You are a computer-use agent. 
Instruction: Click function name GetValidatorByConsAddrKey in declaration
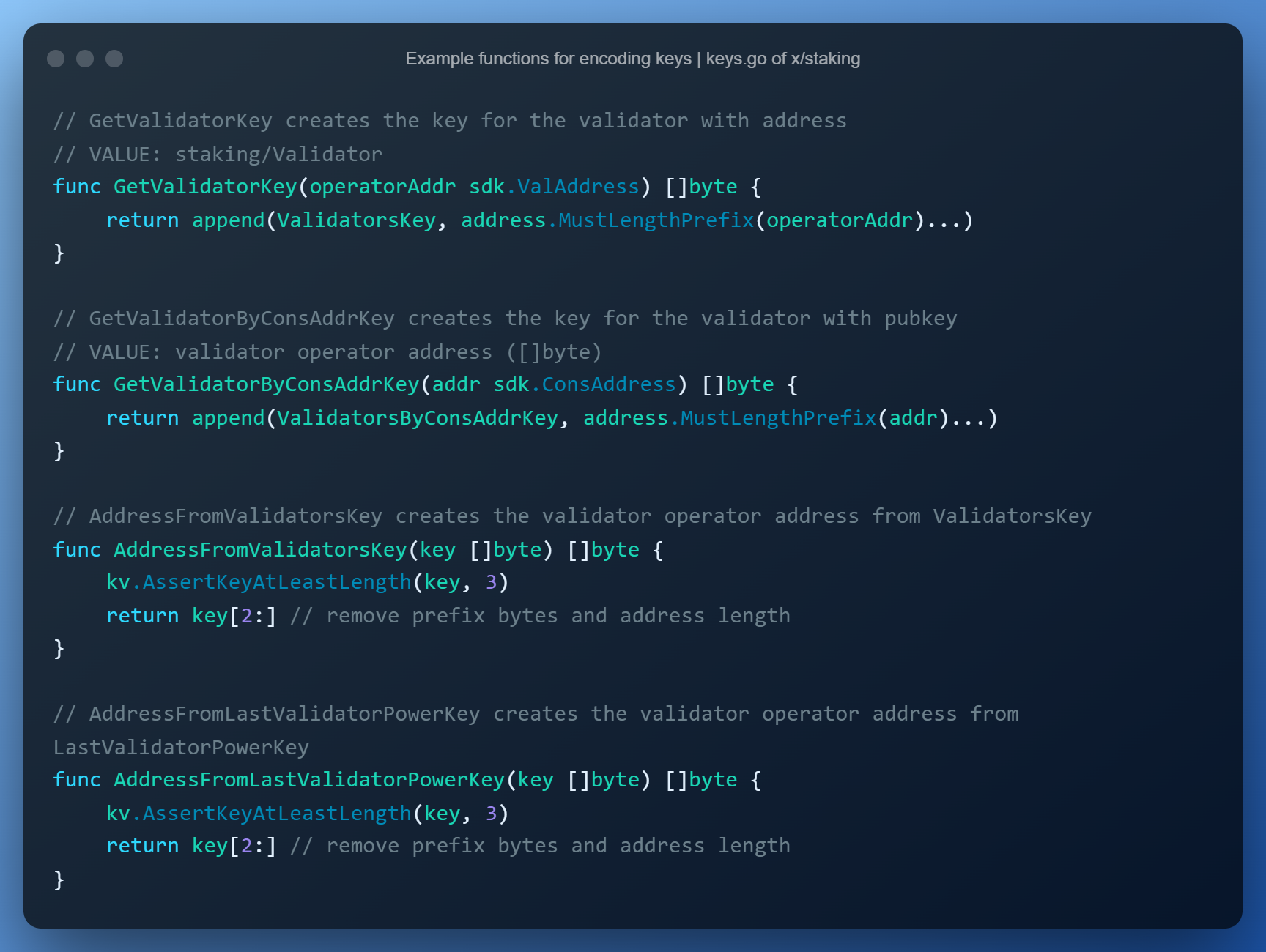click(x=266, y=384)
